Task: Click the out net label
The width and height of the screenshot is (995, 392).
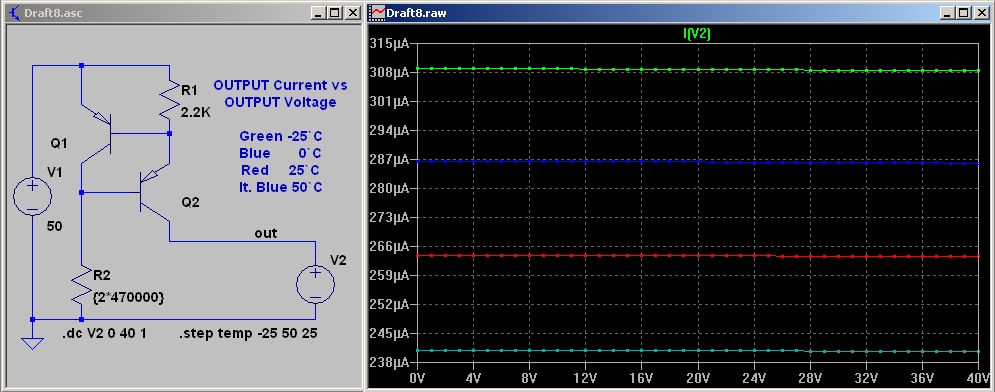Action: tap(265, 233)
